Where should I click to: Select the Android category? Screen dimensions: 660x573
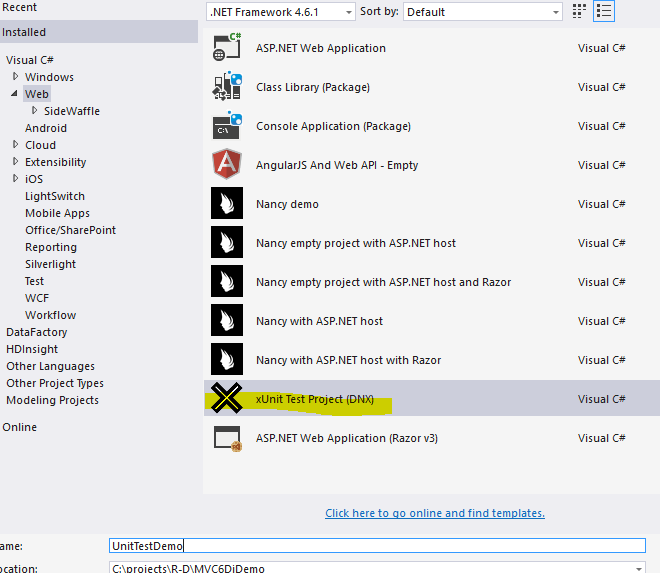(46, 128)
